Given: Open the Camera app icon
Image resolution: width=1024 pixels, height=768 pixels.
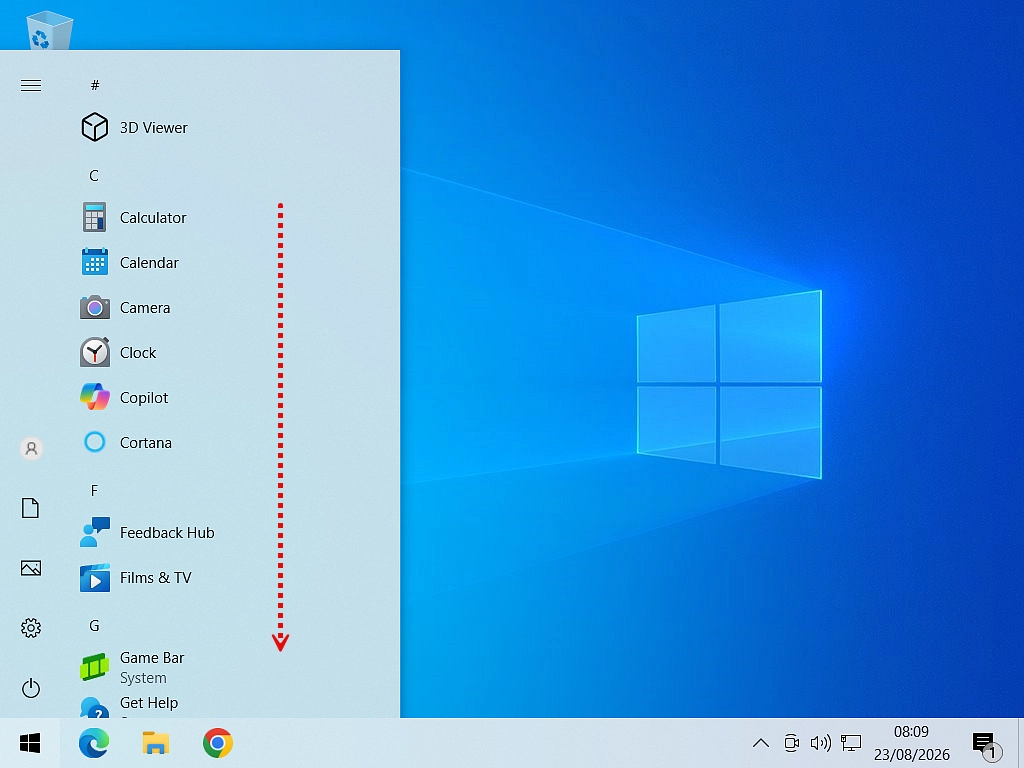Looking at the screenshot, I should click(x=95, y=307).
